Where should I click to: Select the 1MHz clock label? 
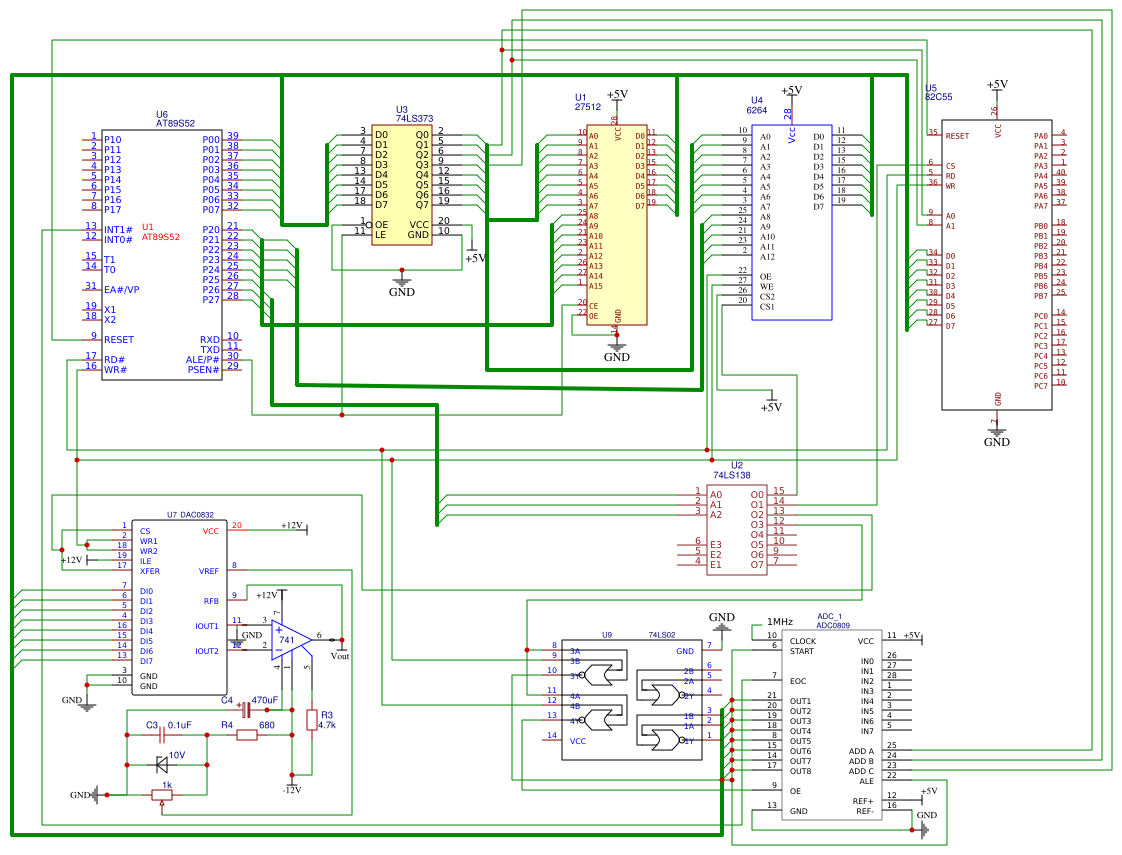780,621
